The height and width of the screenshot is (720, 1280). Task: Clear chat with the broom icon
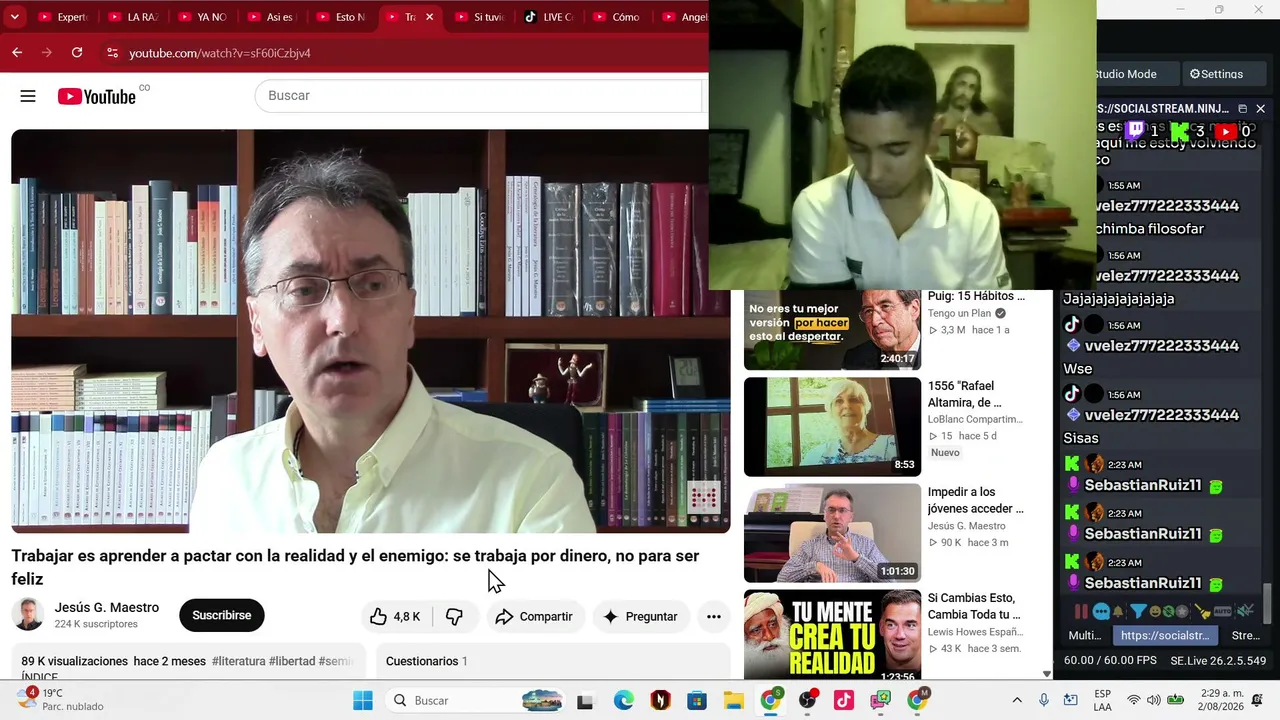[x=1203, y=611]
